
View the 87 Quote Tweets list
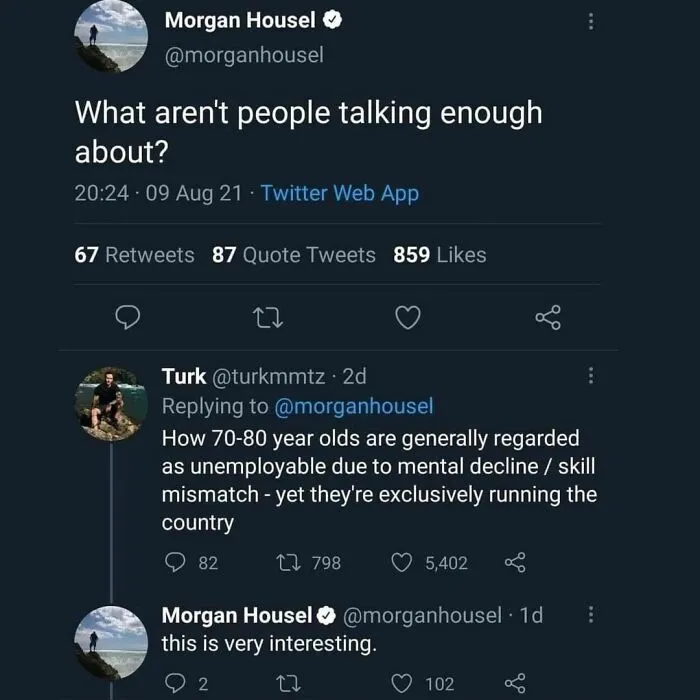pyautogui.click(x=294, y=255)
